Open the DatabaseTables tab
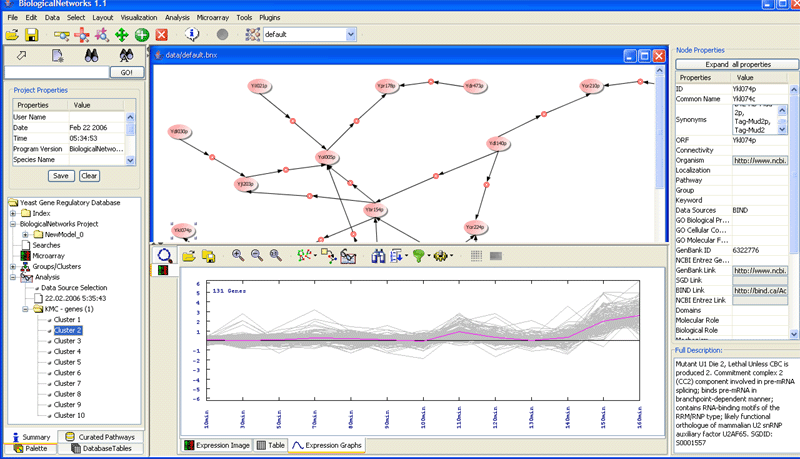This screenshot has height=459, width=800. point(101,448)
